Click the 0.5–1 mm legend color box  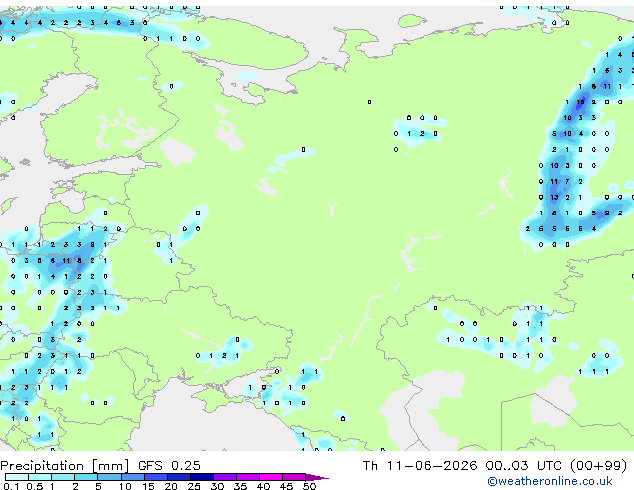[40, 477]
